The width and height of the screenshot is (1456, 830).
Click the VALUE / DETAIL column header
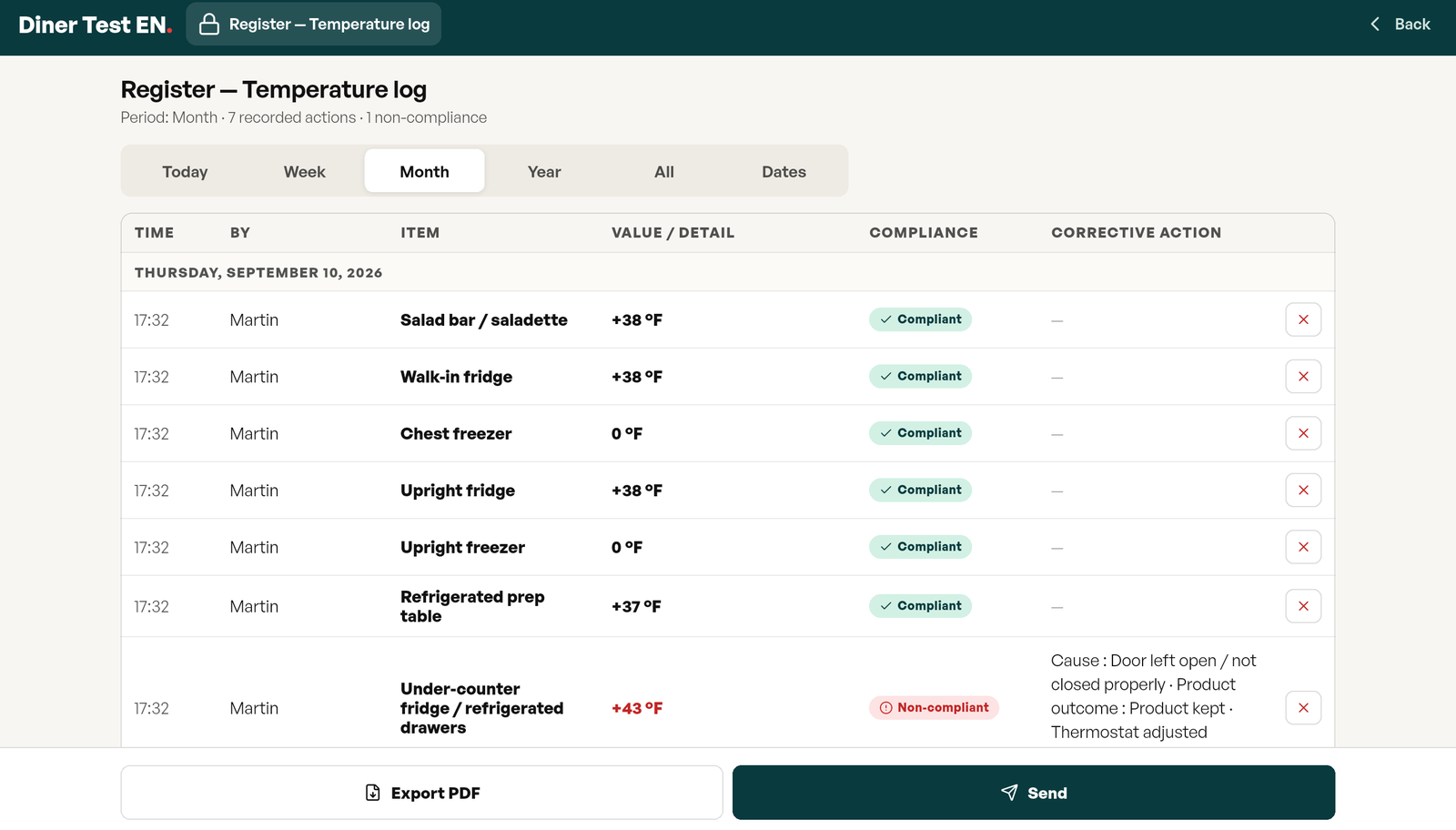pos(672,233)
